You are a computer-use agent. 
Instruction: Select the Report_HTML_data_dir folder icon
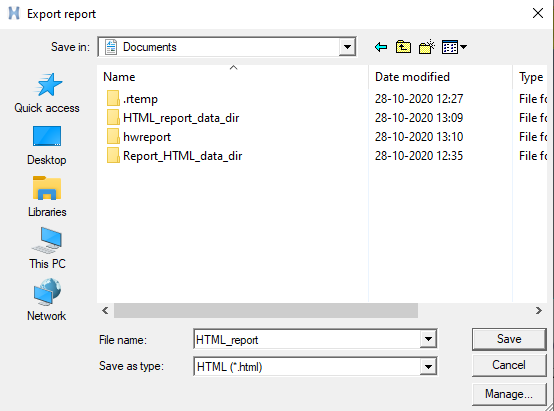[x=113, y=155]
